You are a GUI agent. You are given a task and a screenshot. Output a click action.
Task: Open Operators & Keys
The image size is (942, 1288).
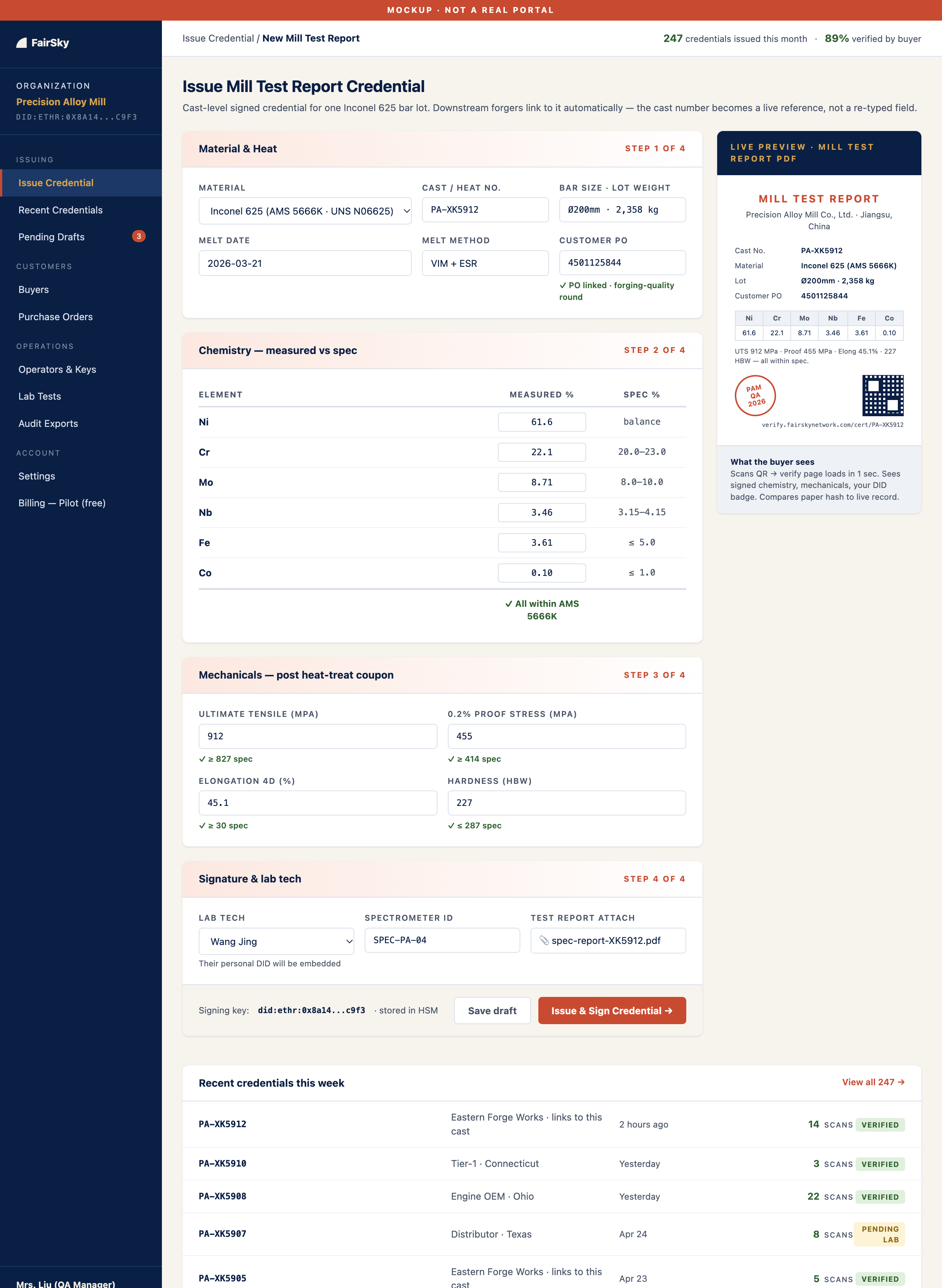(81, 369)
